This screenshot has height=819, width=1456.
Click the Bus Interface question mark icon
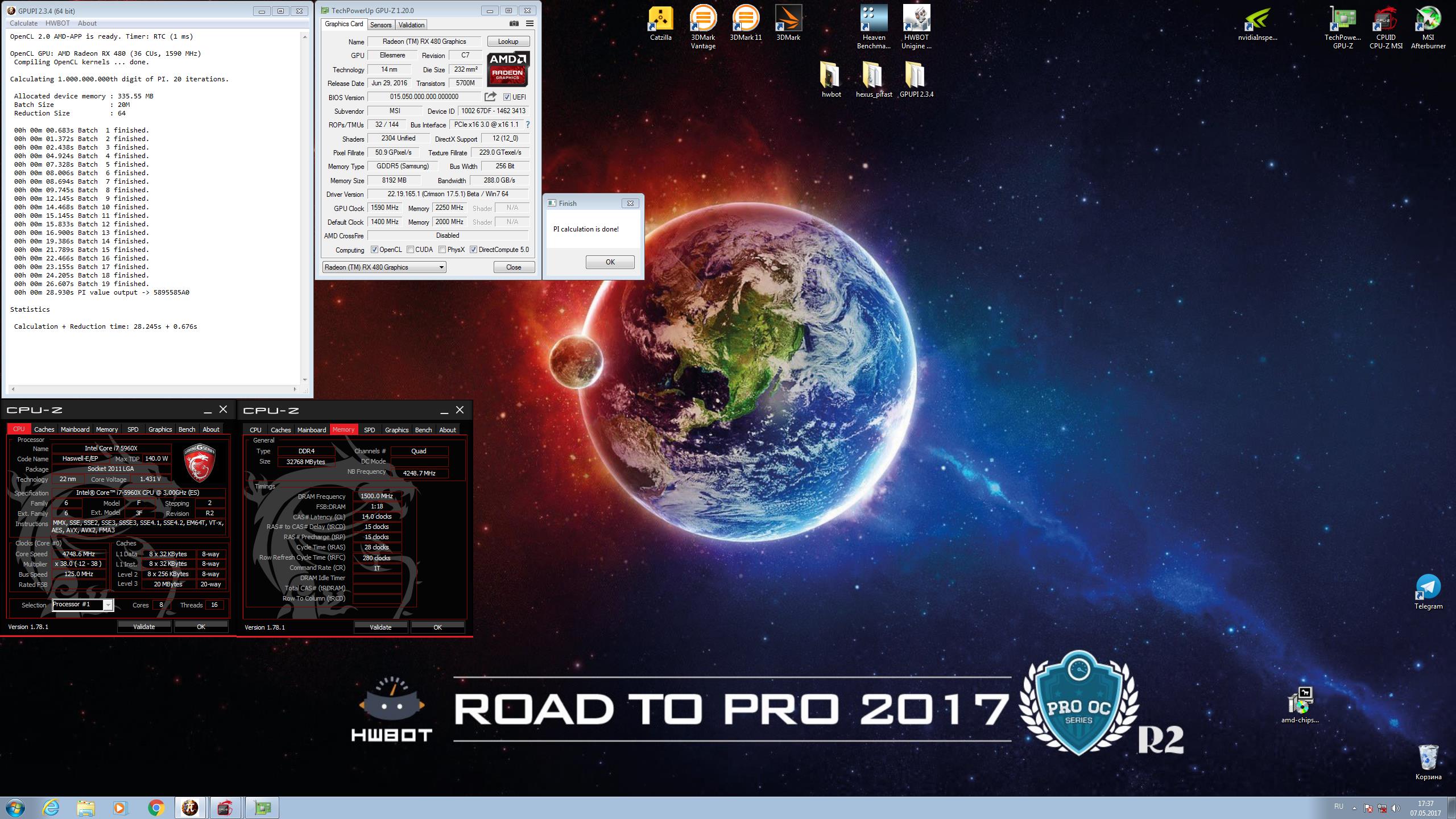[x=527, y=125]
